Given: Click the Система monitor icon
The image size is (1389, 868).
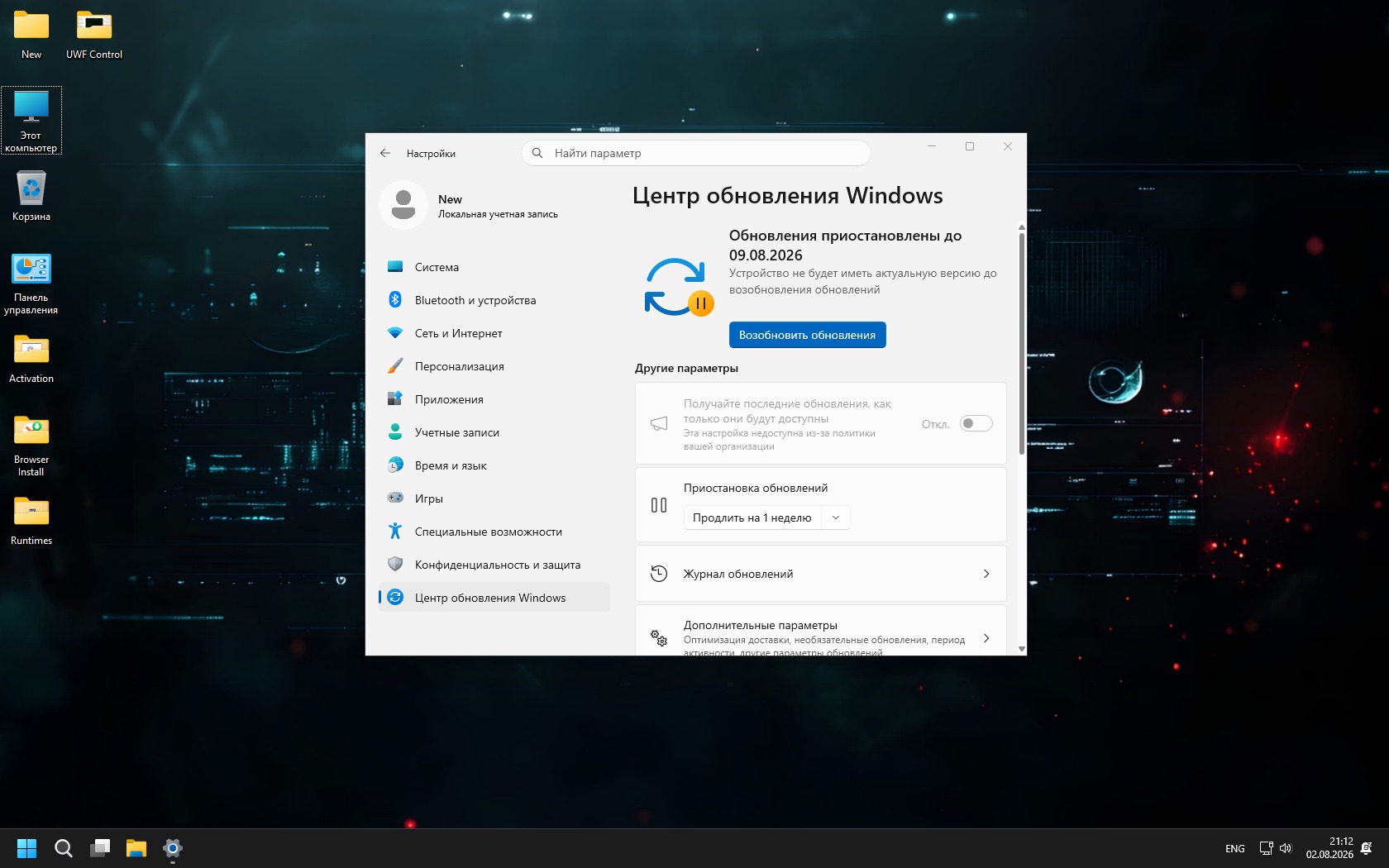Looking at the screenshot, I should click(x=395, y=267).
